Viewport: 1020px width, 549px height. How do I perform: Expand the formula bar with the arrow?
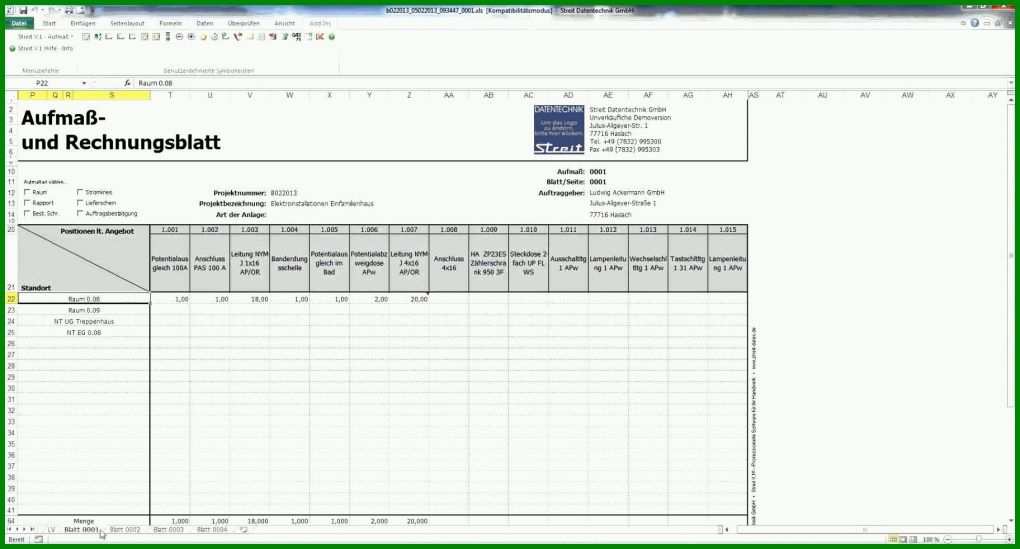coord(1010,83)
